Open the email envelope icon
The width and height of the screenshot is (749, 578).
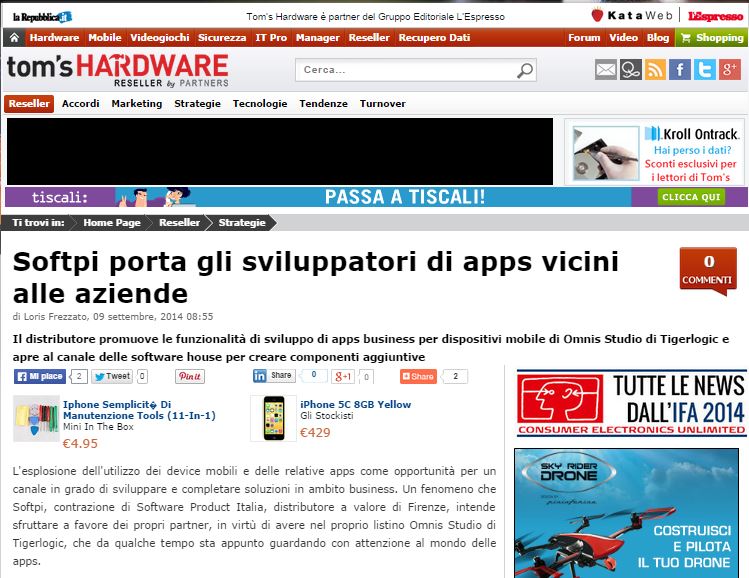(x=606, y=70)
